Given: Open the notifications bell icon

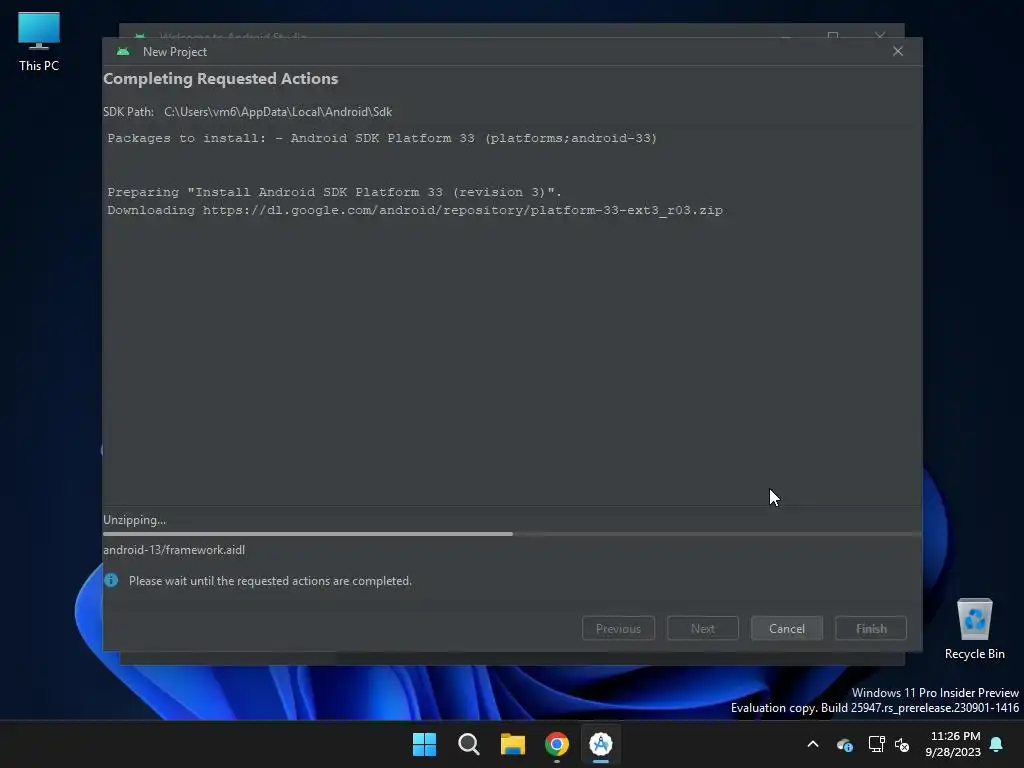Looking at the screenshot, I should point(997,744).
